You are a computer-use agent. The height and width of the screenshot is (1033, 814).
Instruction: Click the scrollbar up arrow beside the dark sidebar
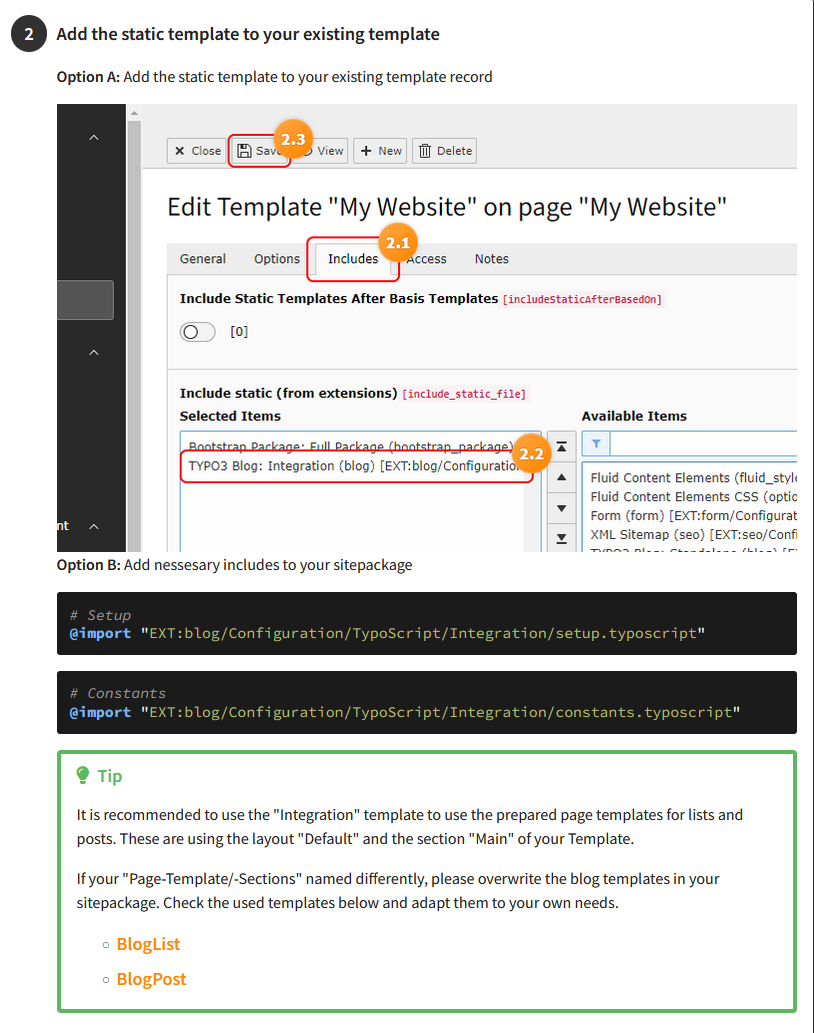pyautogui.click(x=134, y=113)
